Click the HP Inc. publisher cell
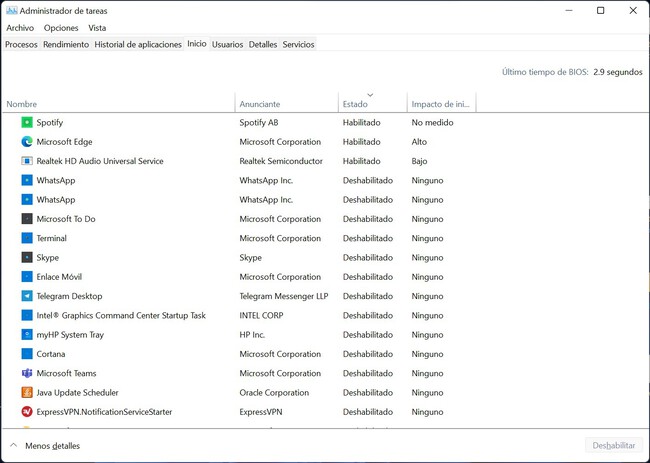Viewport: 650px width, 463px height. tap(252, 335)
